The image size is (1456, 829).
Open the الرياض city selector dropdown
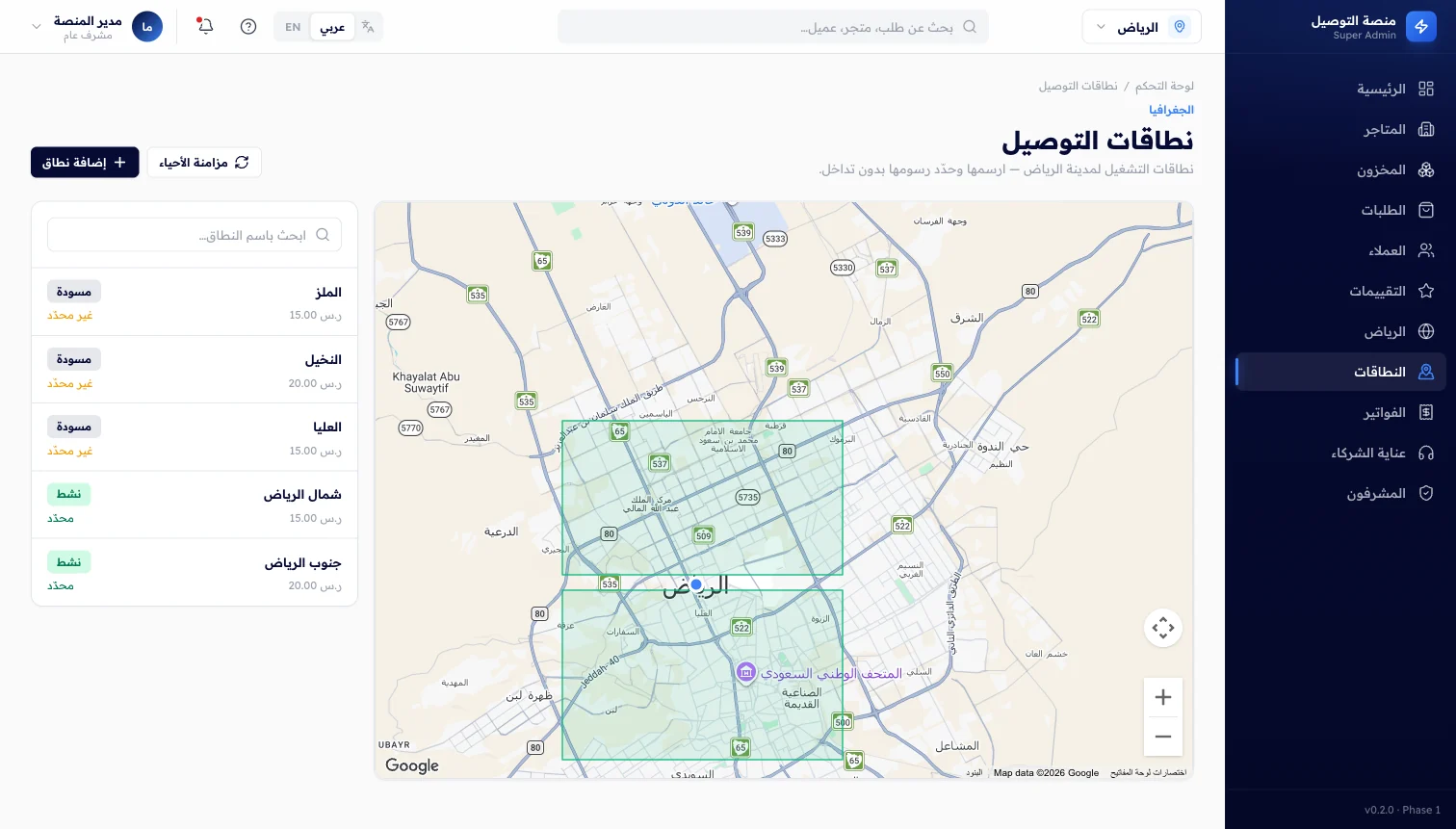pos(1142,27)
